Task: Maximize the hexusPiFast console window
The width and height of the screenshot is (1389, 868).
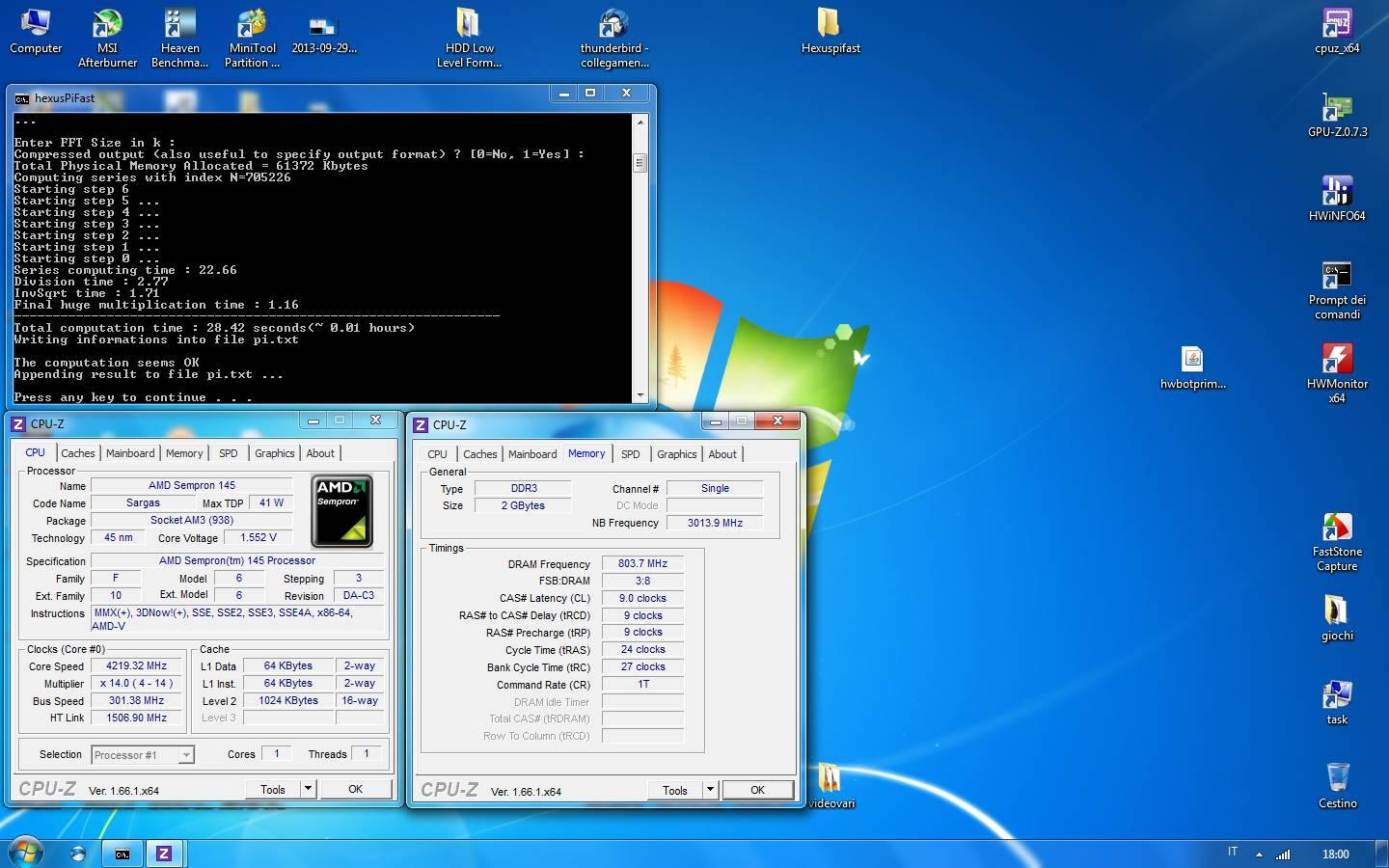Action: pyautogui.click(x=590, y=93)
